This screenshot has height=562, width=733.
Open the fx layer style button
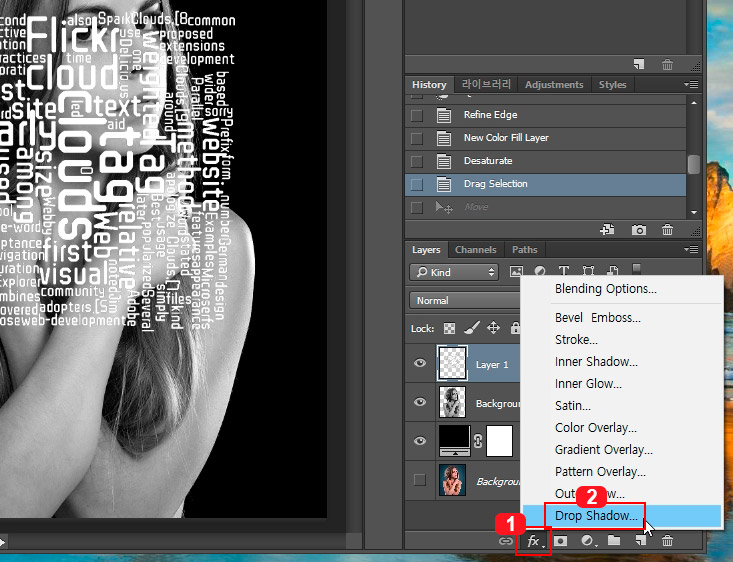[534, 541]
